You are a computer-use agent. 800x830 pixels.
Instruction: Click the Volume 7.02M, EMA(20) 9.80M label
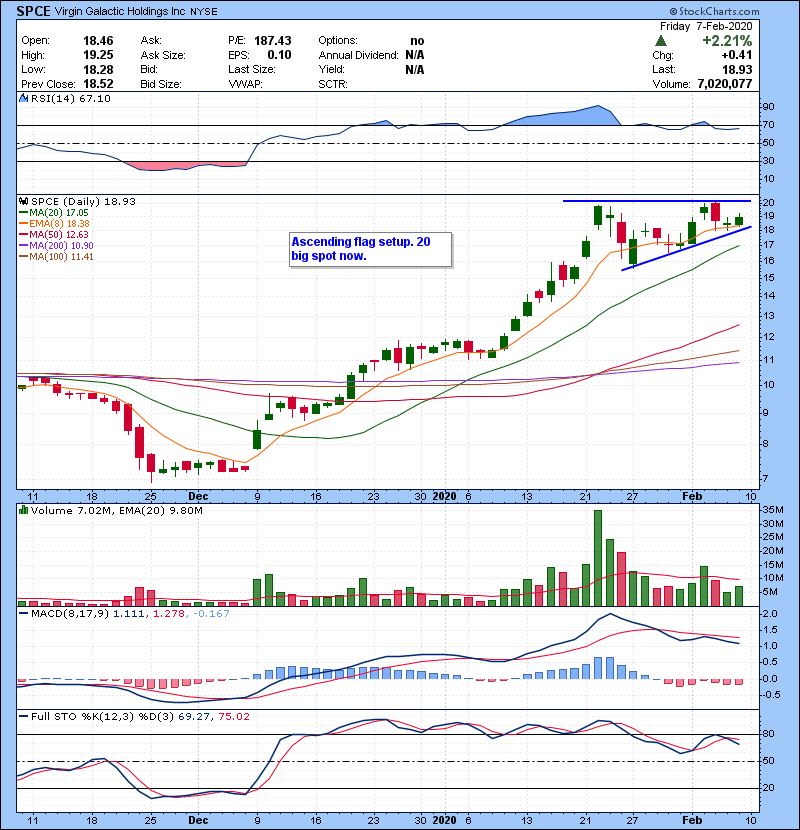coord(116,510)
